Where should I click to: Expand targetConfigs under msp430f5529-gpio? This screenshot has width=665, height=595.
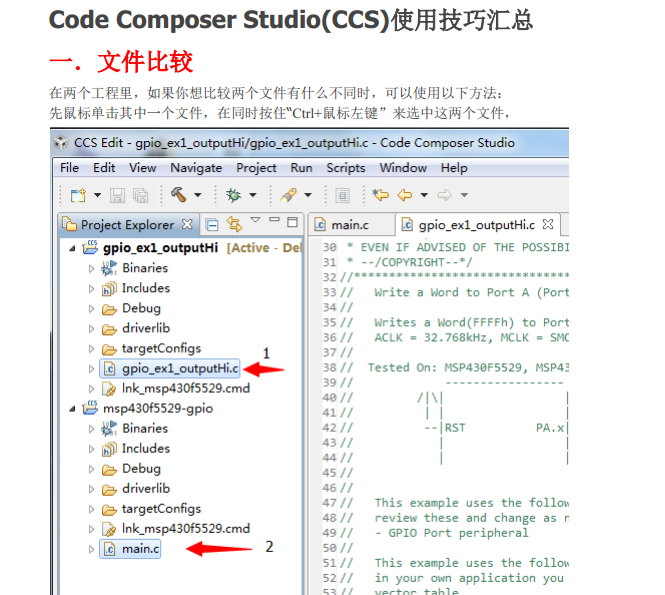point(91,509)
